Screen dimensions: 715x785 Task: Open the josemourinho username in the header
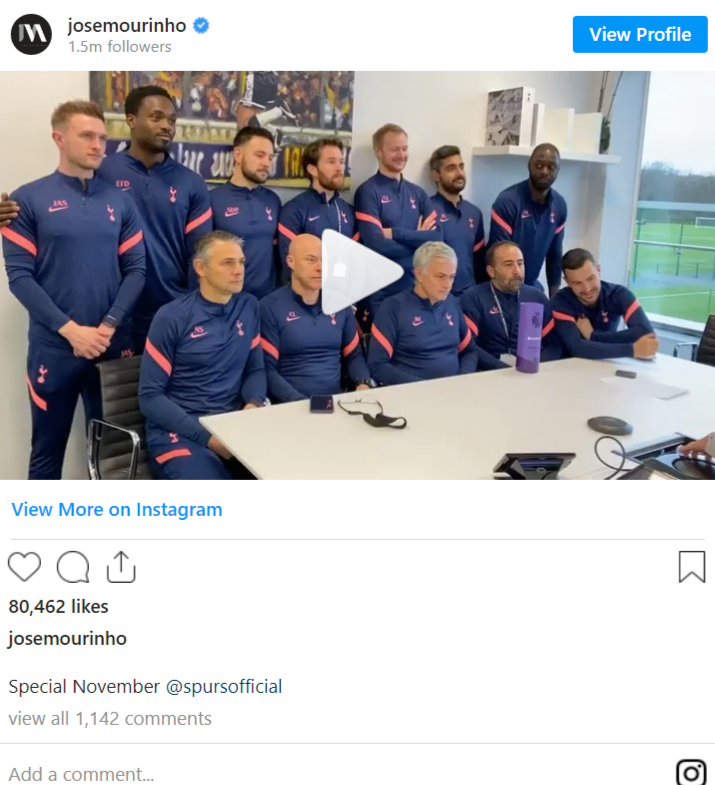(127, 25)
